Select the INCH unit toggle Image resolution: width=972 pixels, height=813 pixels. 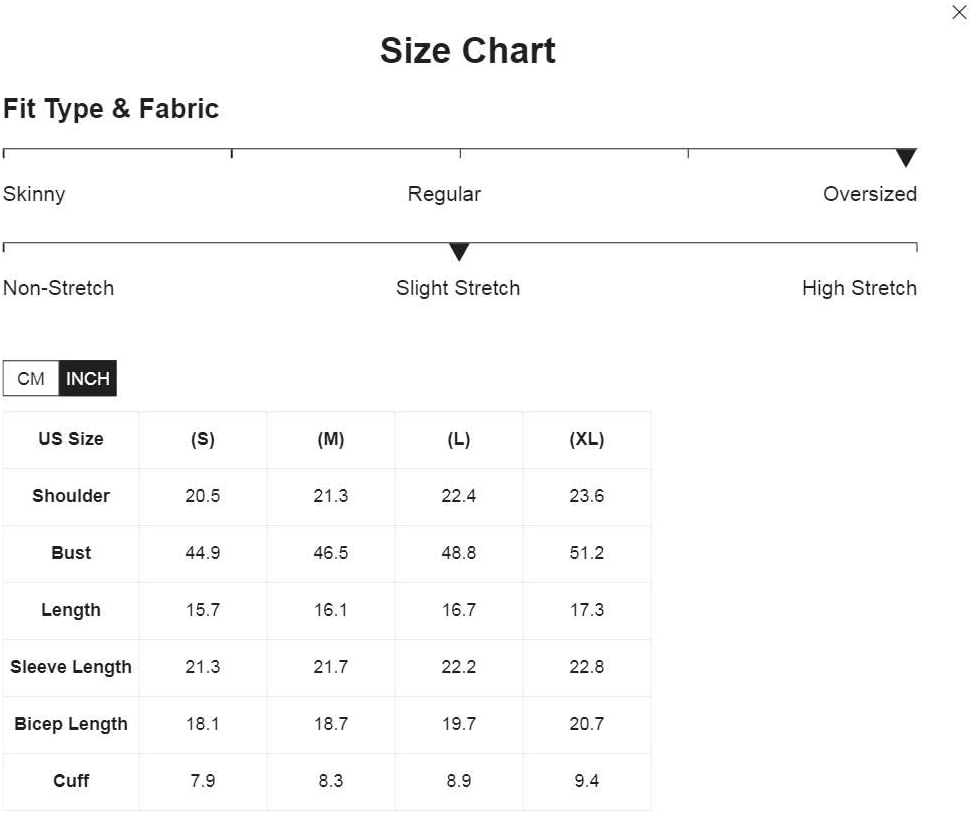click(x=87, y=378)
